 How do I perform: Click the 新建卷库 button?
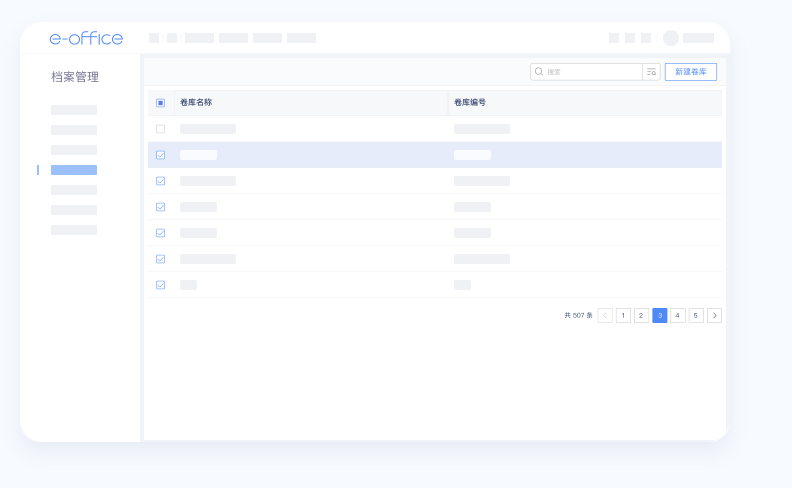[690, 72]
